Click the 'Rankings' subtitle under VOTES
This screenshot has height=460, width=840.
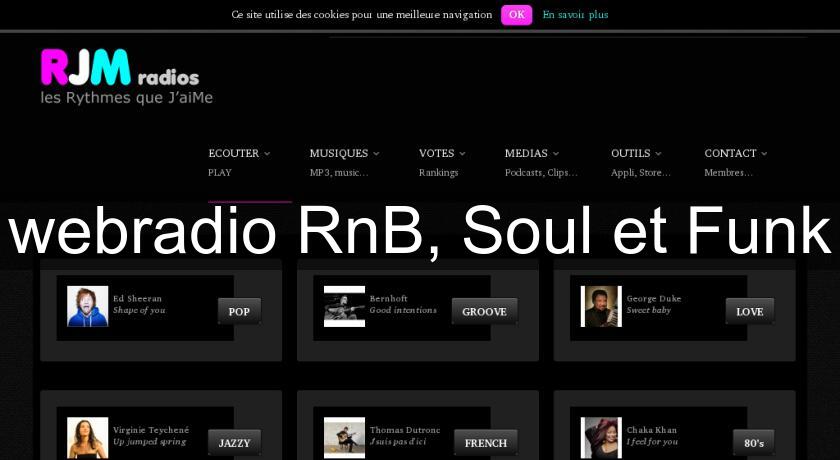[439, 173]
